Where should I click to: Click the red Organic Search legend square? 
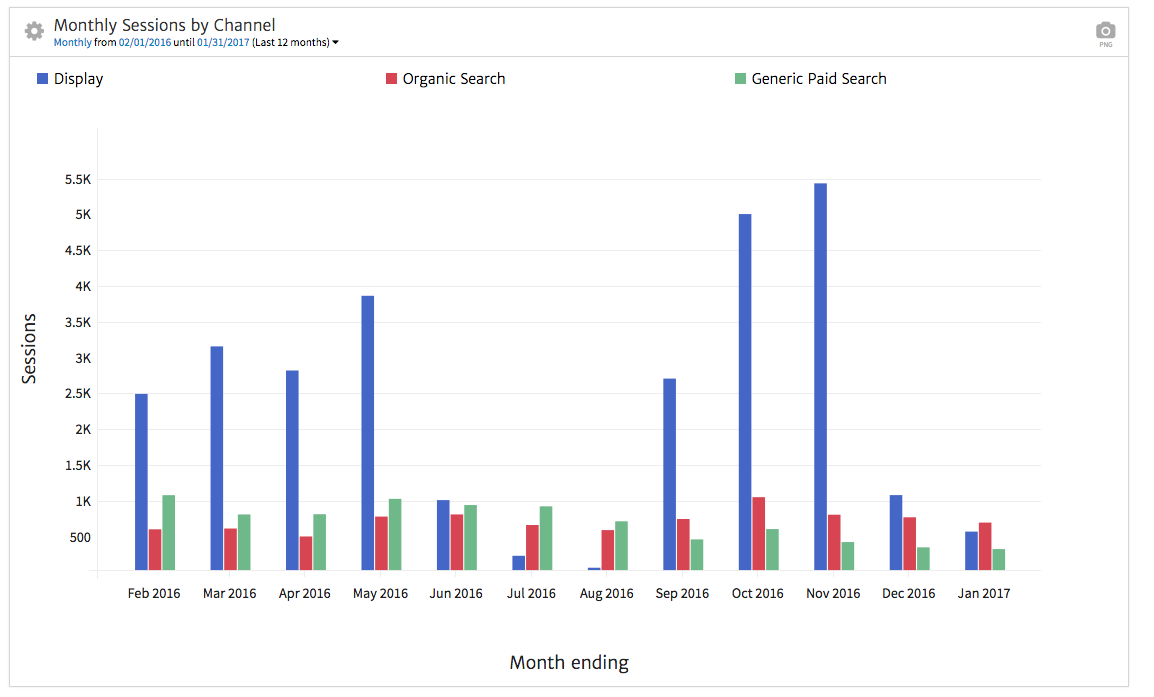392,79
